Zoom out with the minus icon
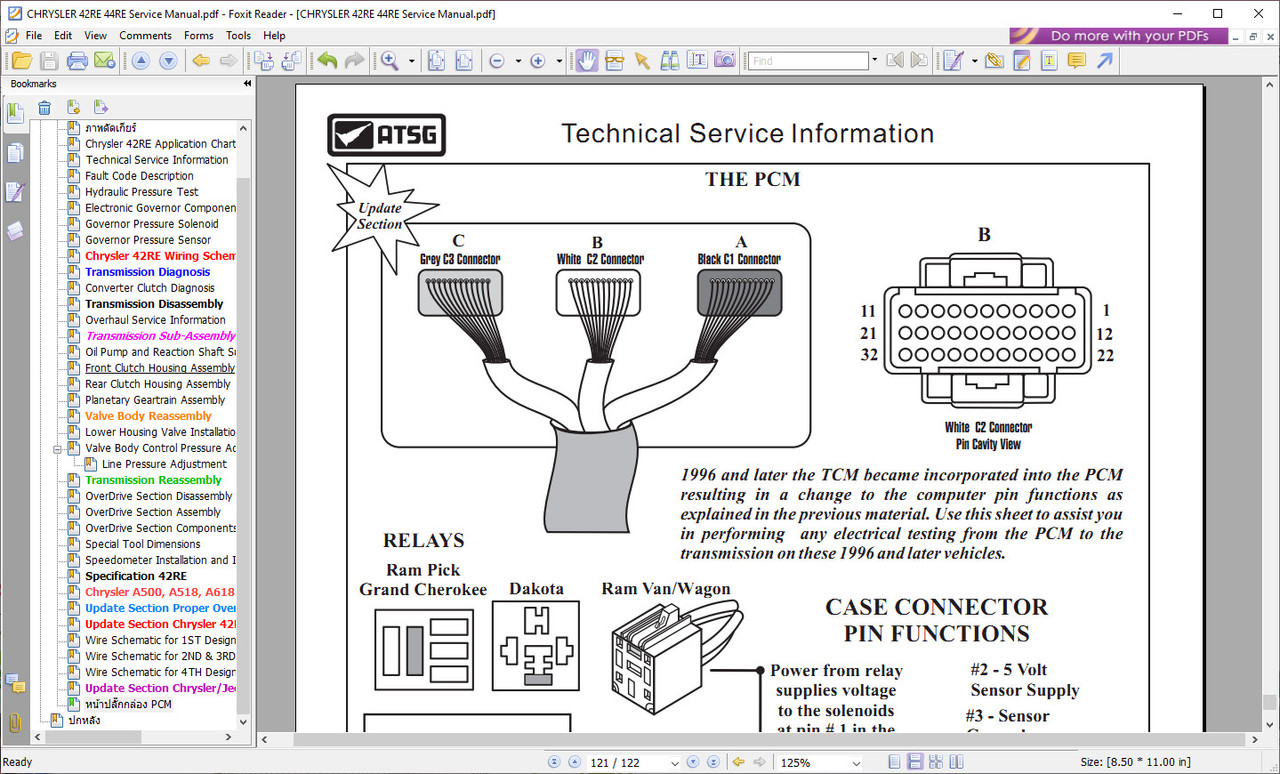This screenshot has height=774, width=1280. (x=497, y=61)
